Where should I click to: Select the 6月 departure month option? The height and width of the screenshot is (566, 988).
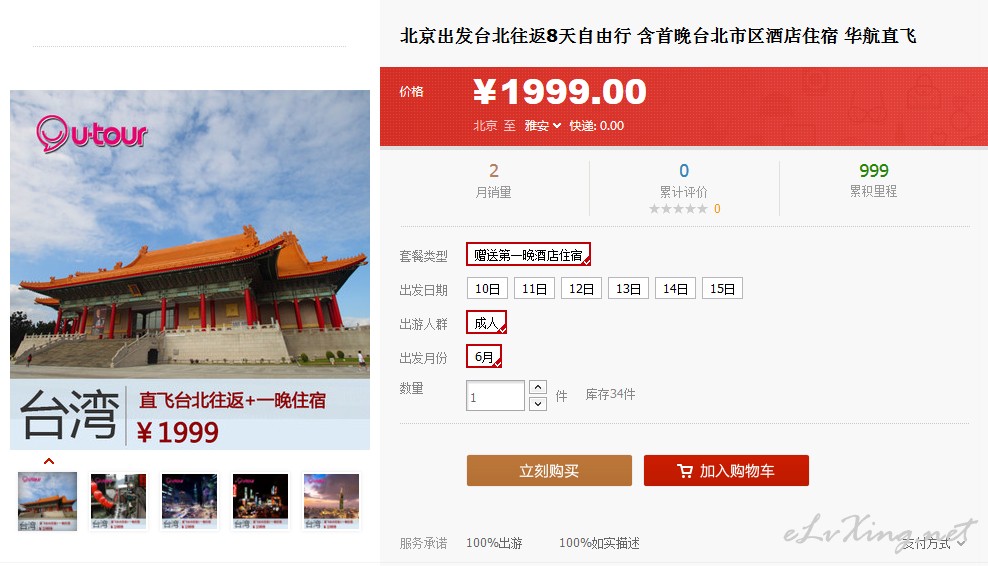[x=484, y=357]
